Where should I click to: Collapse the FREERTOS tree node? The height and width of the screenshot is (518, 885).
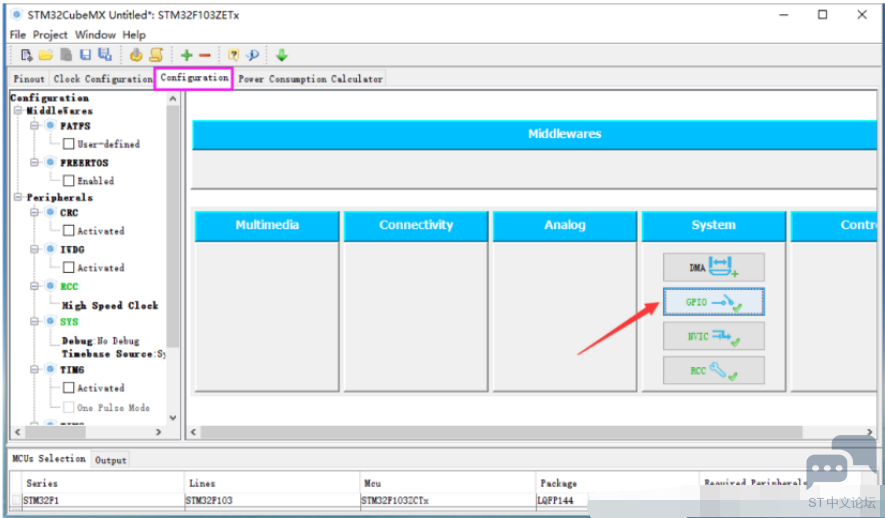[x=34, y=162]
